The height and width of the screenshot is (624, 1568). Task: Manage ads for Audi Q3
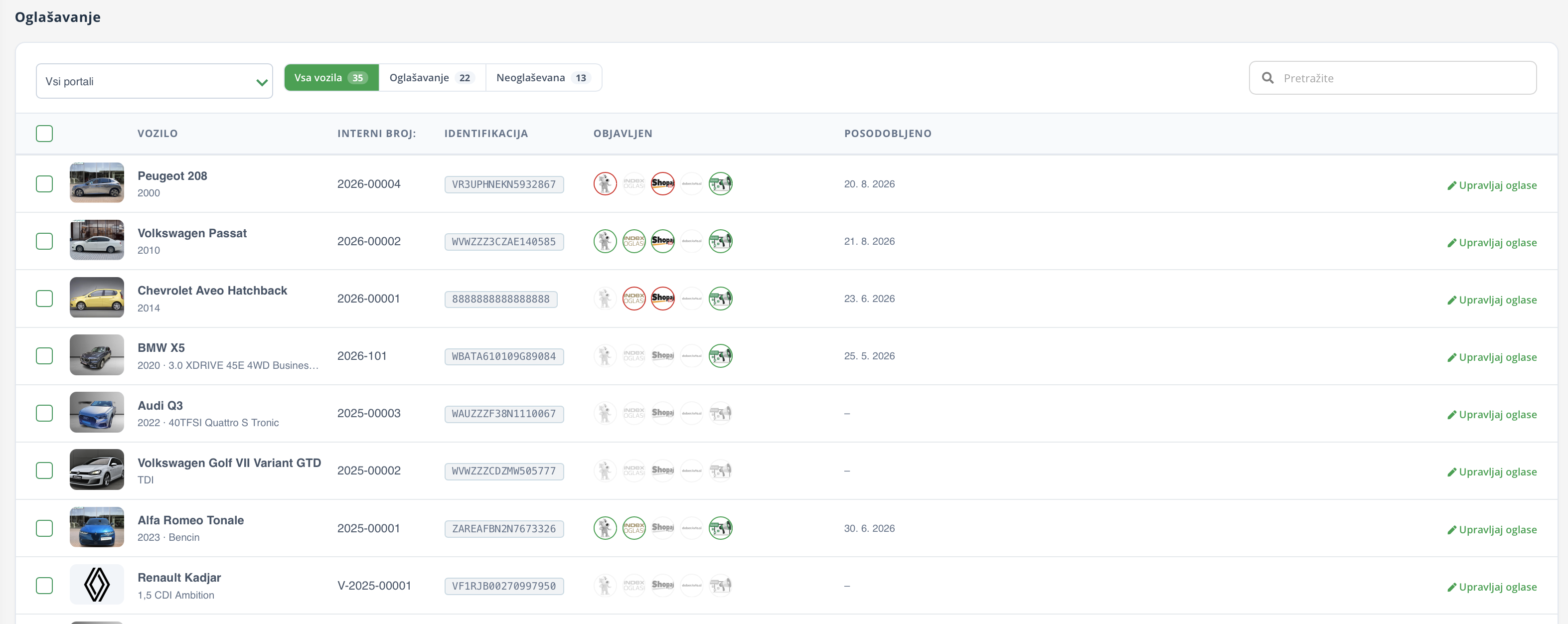[1492, 415]
